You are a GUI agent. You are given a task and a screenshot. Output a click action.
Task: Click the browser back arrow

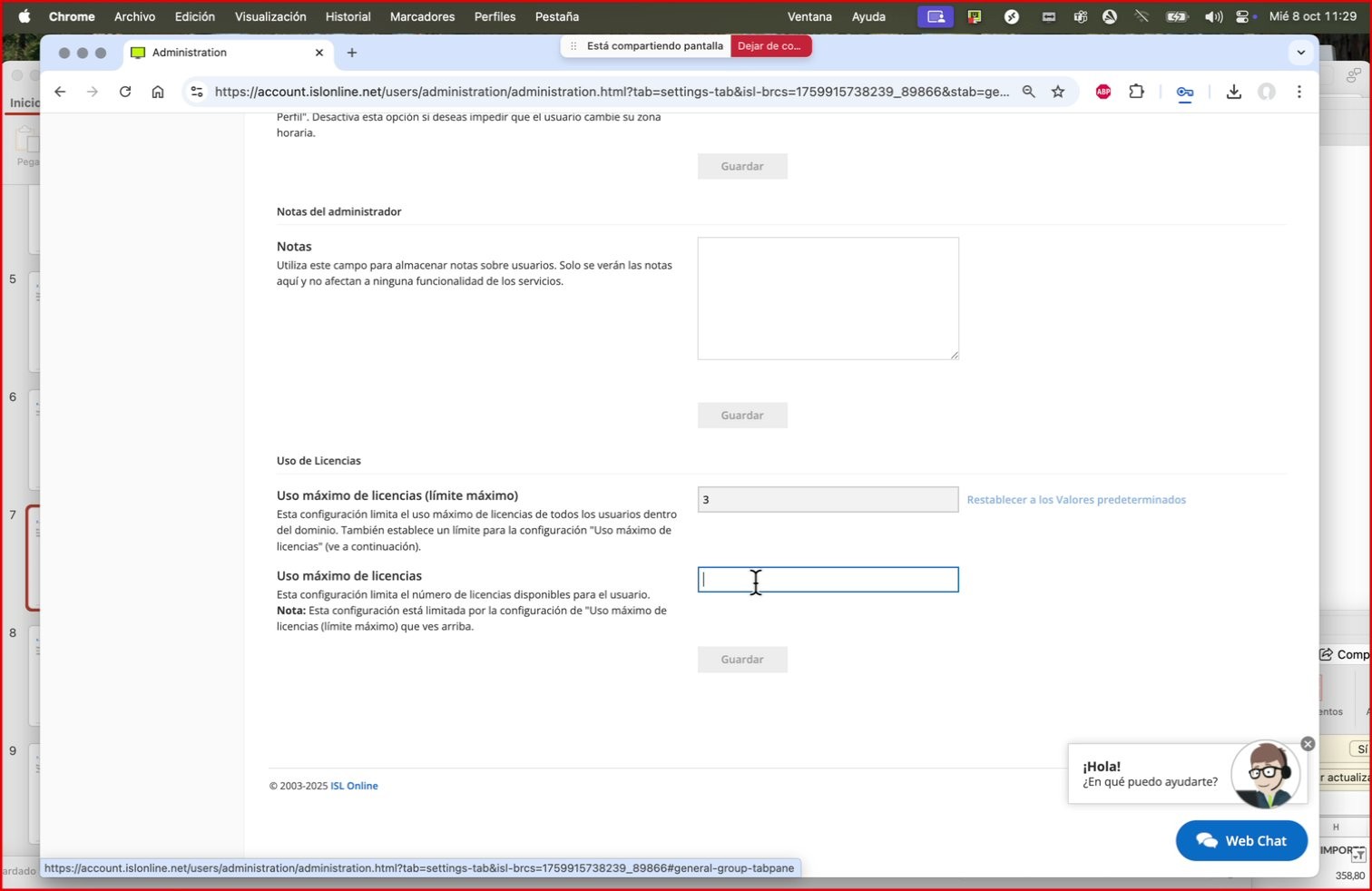pyautogui.click(x=60, y=92)
